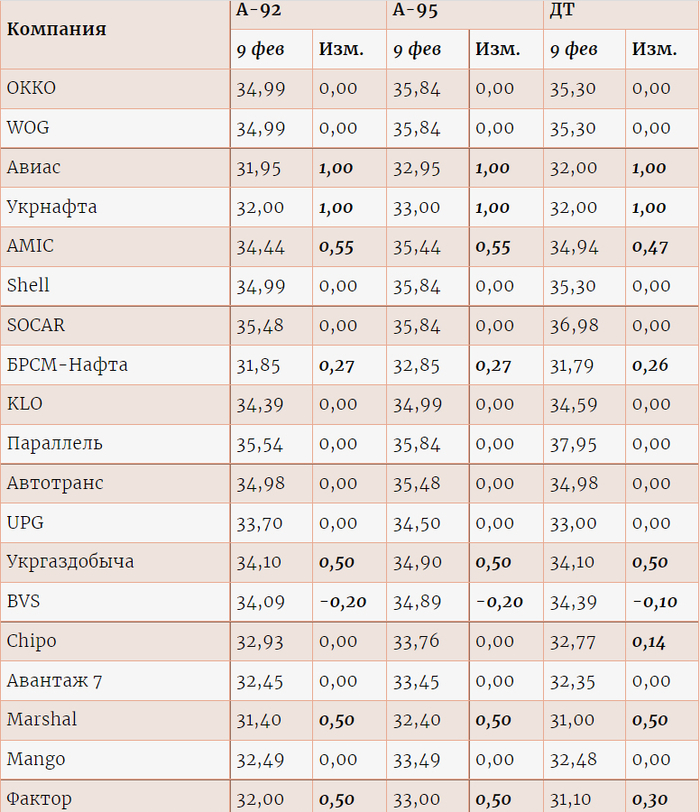Click the SOCAR diesel price 36,98
The width and height of the screenshot is (700, 812).
click(572, 325)
